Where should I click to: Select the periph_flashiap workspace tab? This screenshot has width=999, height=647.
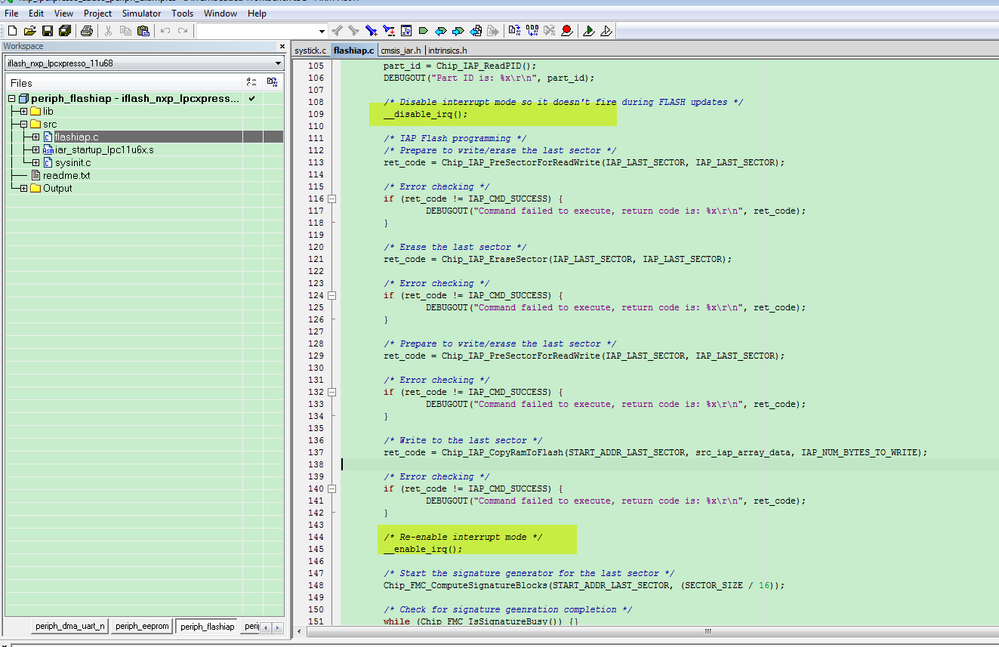pyautogui.click(x=207, y=626)
